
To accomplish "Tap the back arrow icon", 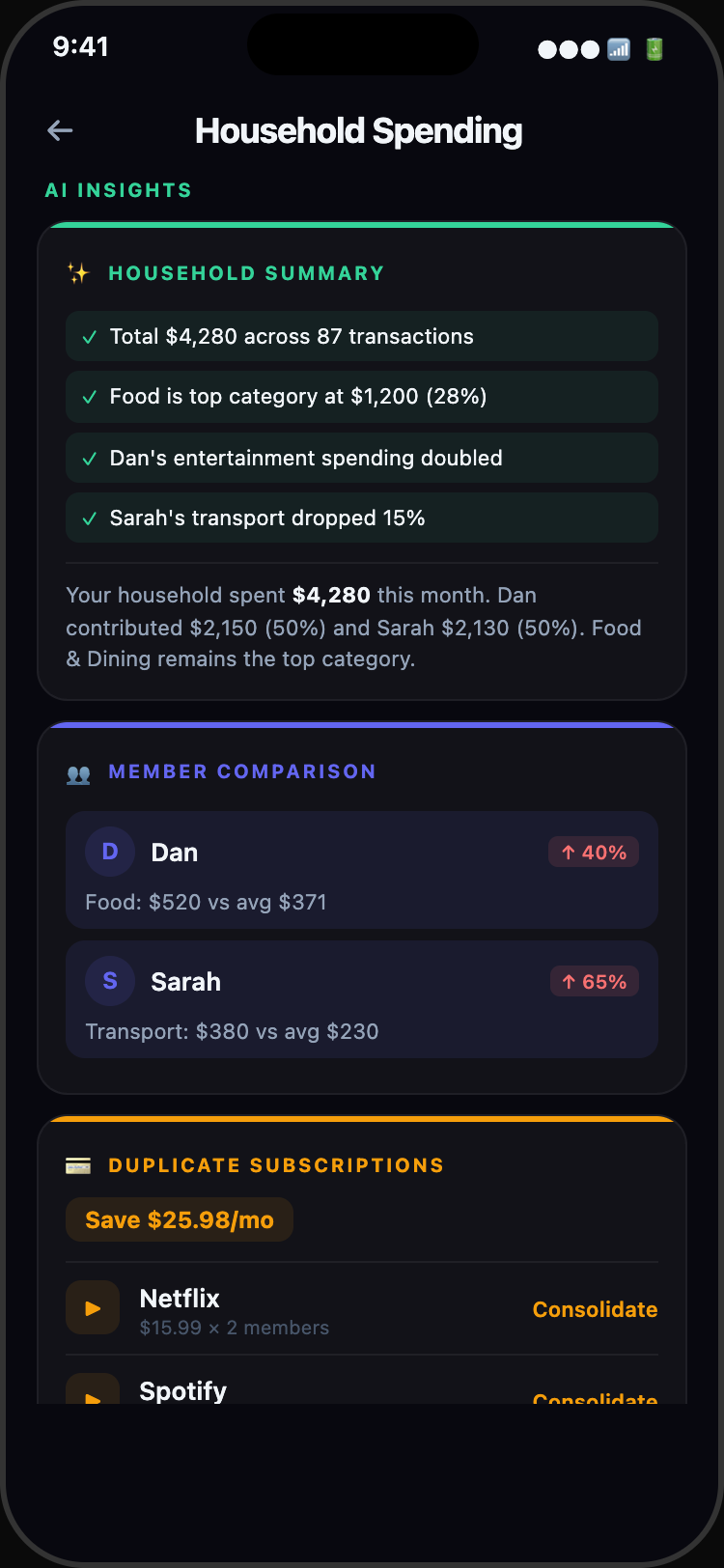I will (x=60, y=130).
